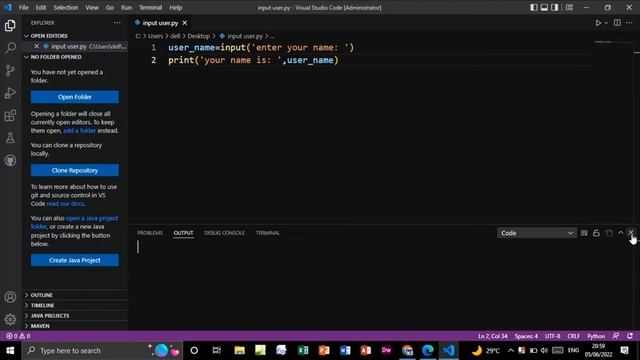Split the editor to the right
Screen dimensions: 640x360
coord(617,23)
